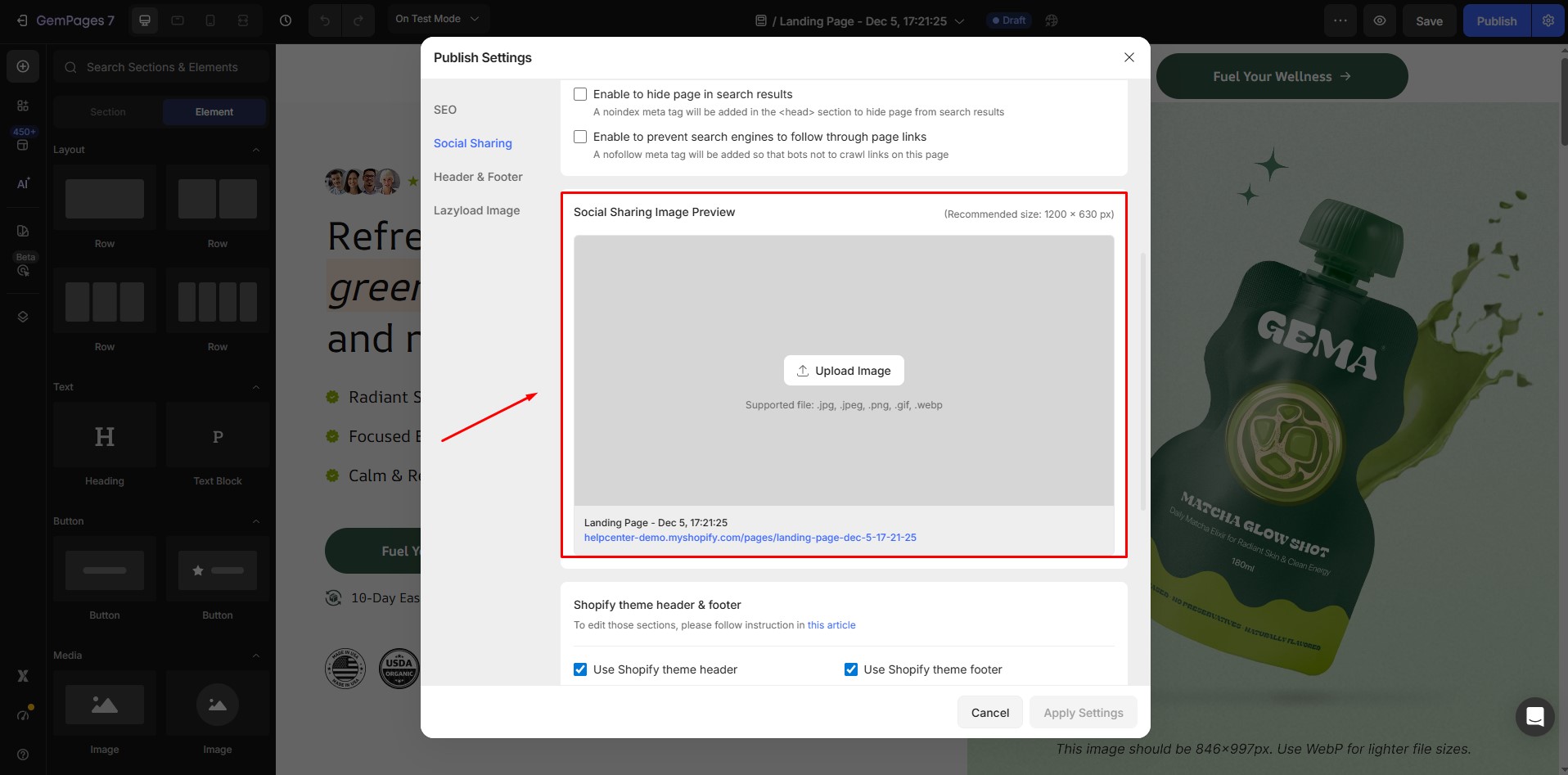Open the Header & Footer tab
This screenshot has height=775, width=1568.
[x=478, y=177]
